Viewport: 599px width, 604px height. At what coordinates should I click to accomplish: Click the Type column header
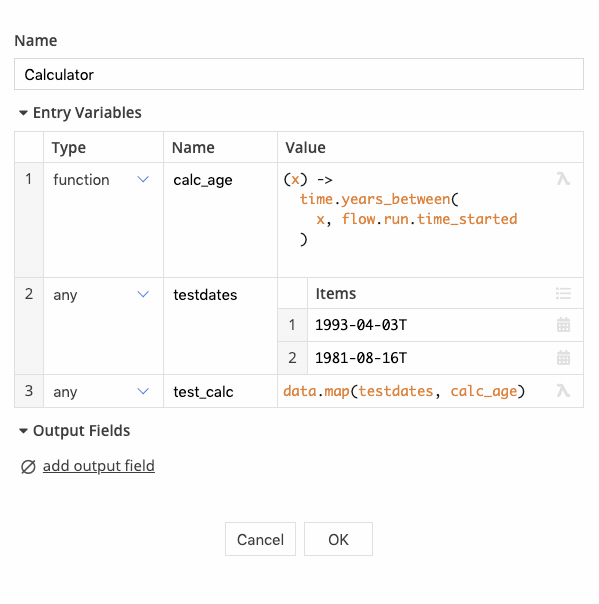point(103,147)
